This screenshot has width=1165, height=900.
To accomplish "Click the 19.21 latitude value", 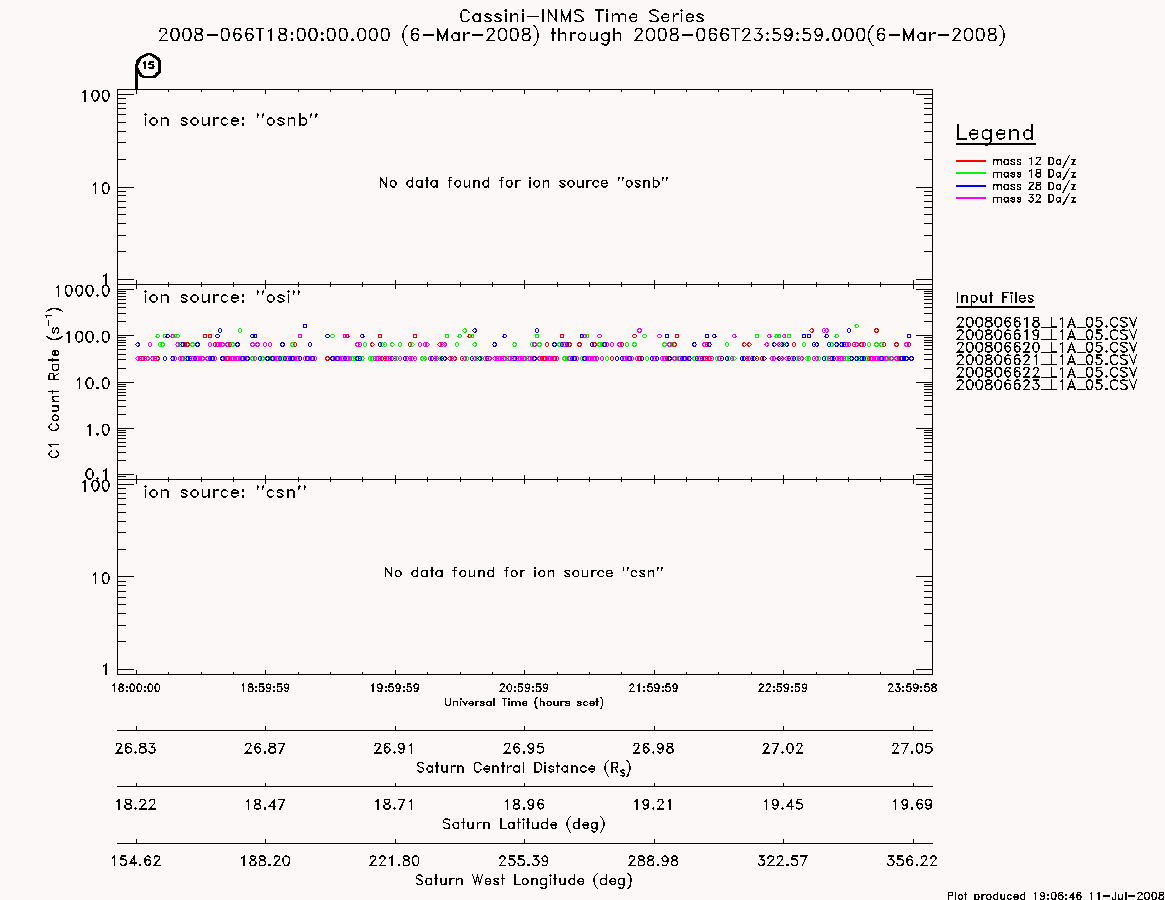I will pyautogui.click(x=653, y=805).
